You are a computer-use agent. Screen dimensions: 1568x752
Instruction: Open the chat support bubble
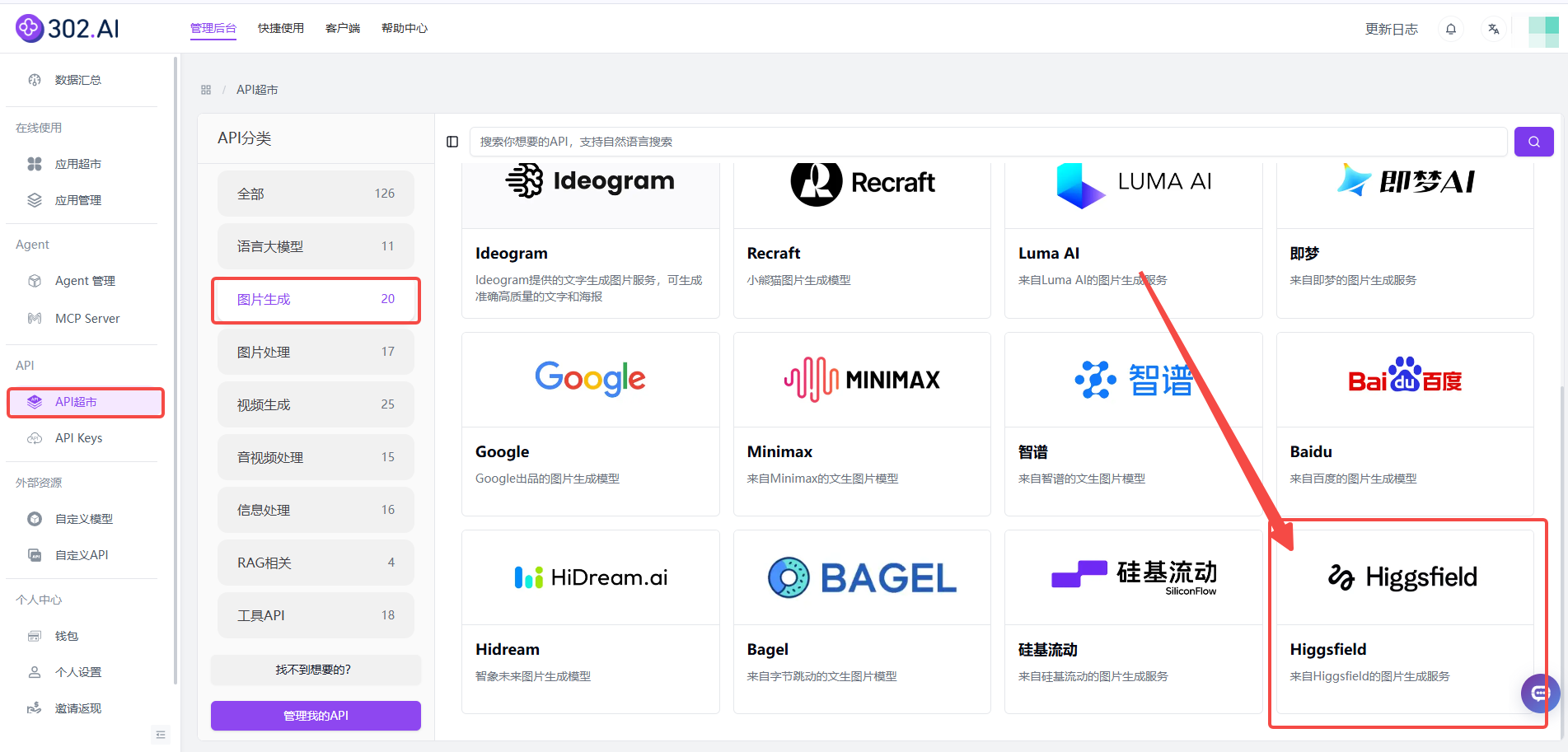point(1540,694)
